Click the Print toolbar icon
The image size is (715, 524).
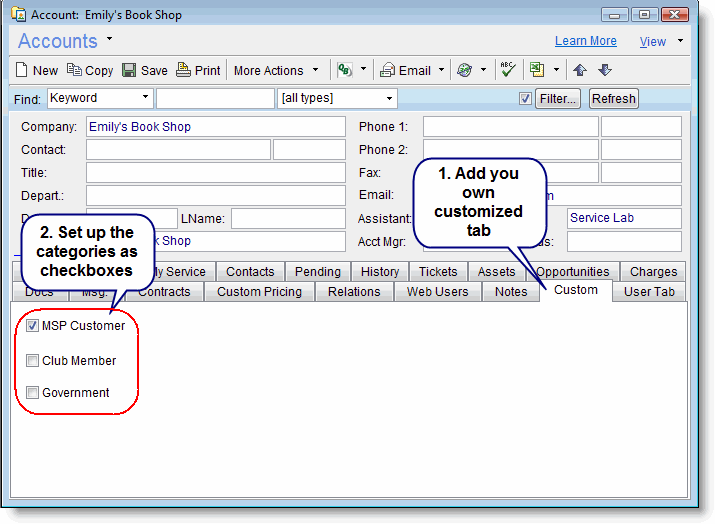183,70
